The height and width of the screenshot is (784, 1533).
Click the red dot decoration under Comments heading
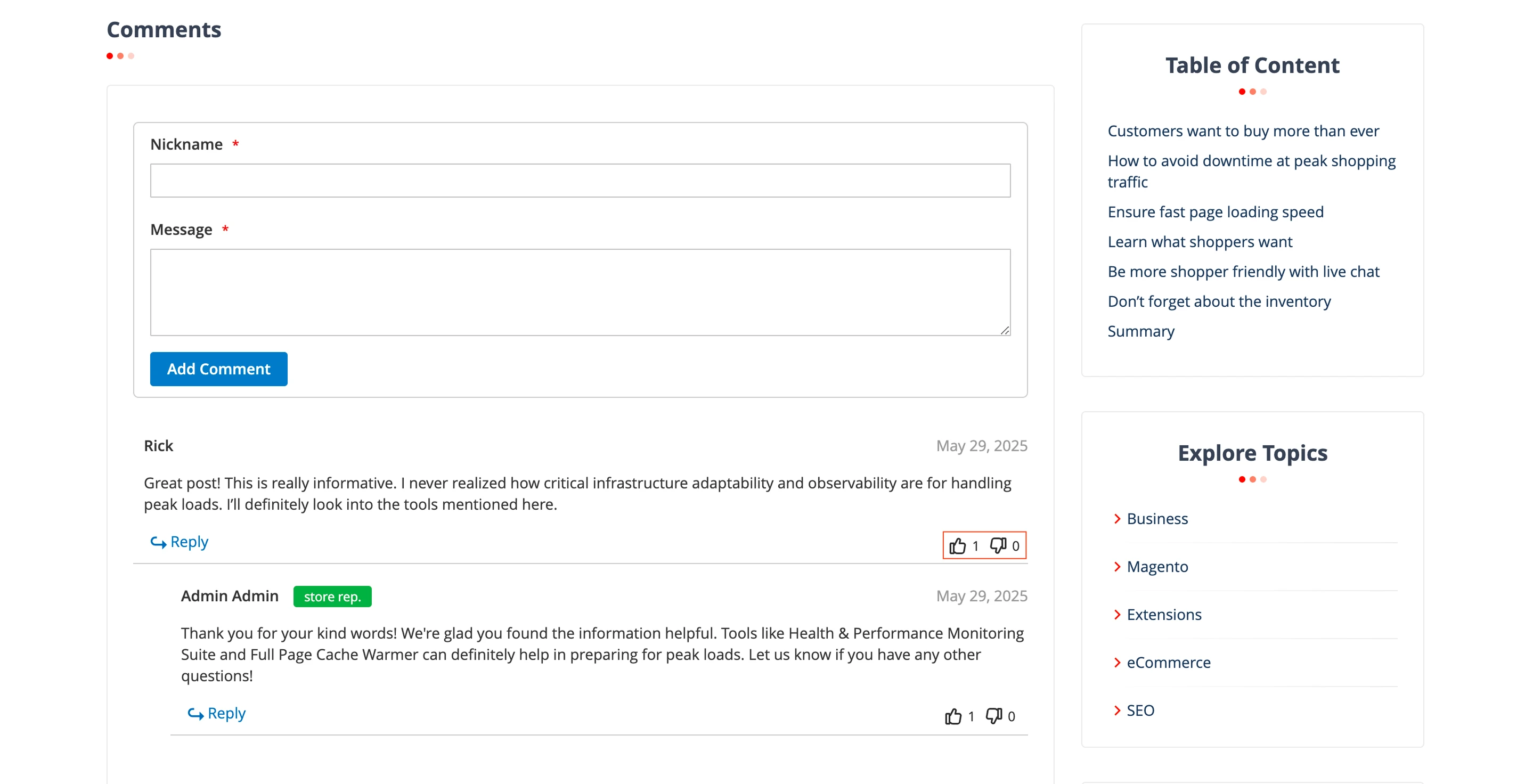pos(110,56)
